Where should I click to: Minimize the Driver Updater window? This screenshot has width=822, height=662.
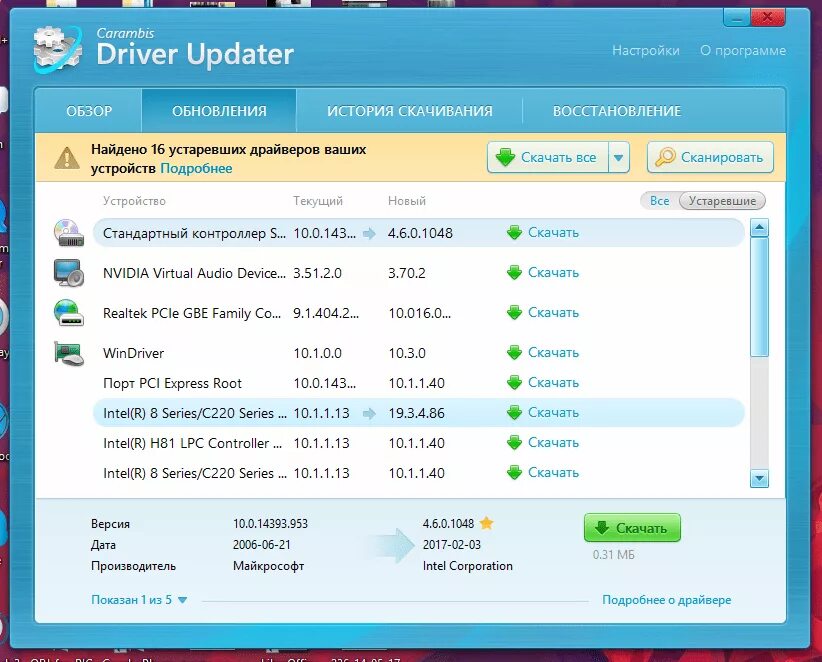tap(737, 18)
